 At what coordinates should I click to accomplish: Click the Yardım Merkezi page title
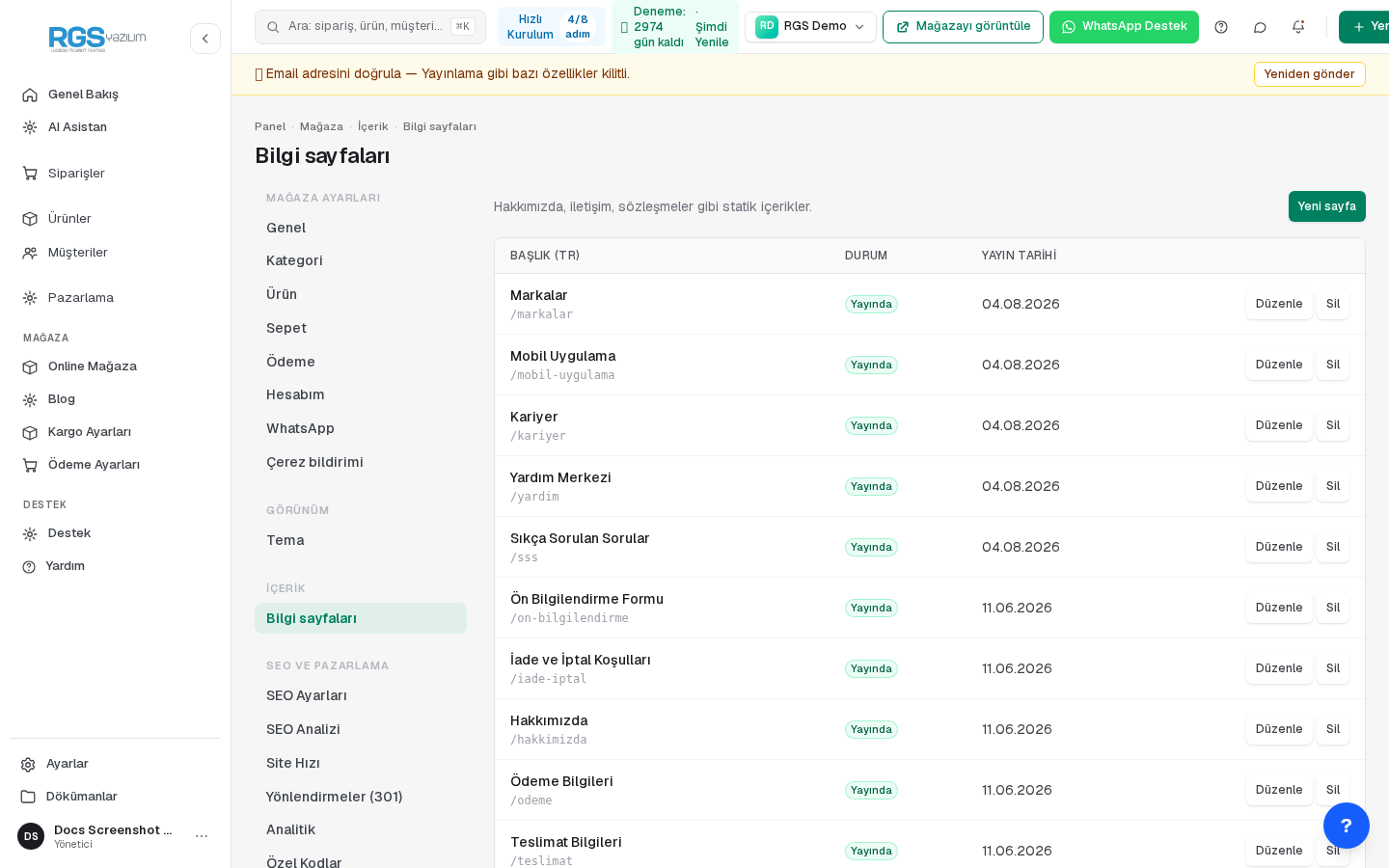click(x=560, y=477)
